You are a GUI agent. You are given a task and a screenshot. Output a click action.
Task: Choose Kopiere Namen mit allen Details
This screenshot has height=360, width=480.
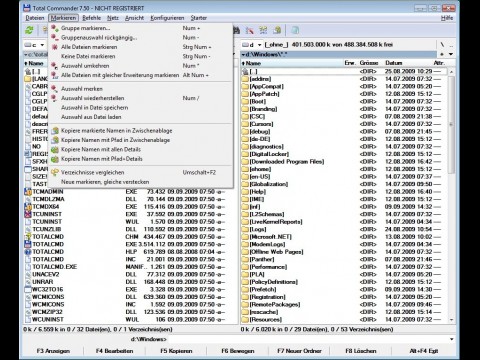coord(140,149)
